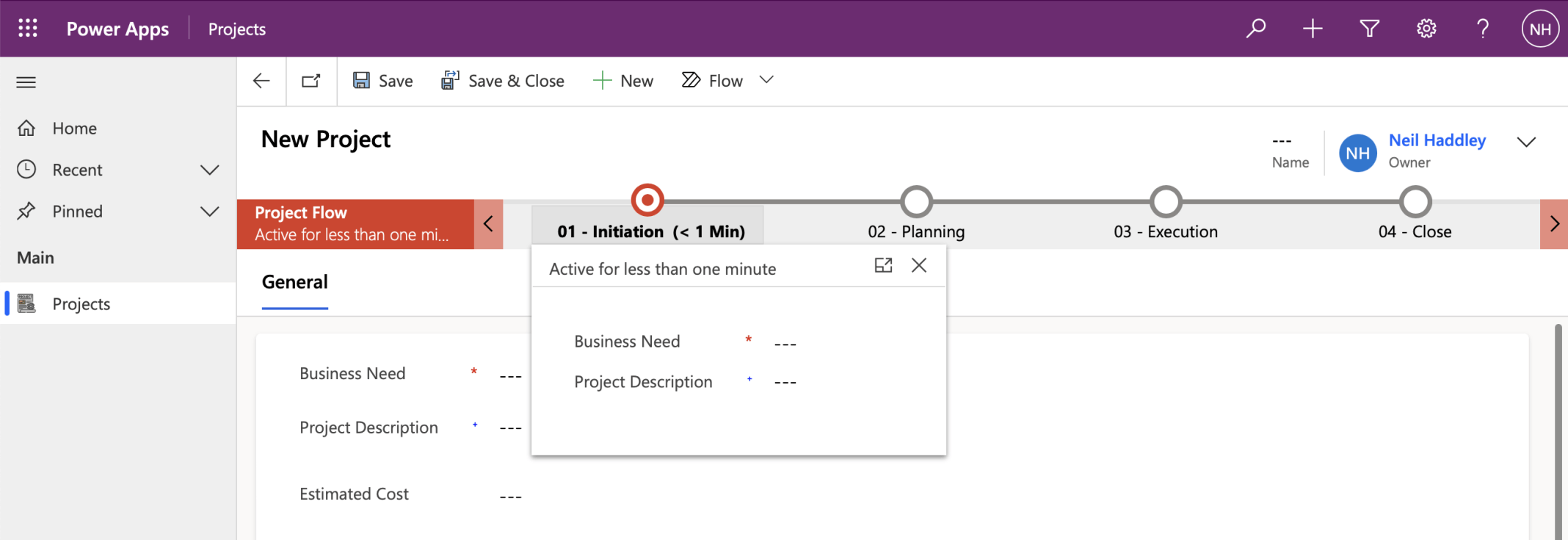
Task: Expand the Pinned section chevron
Action: coord(209,212)
